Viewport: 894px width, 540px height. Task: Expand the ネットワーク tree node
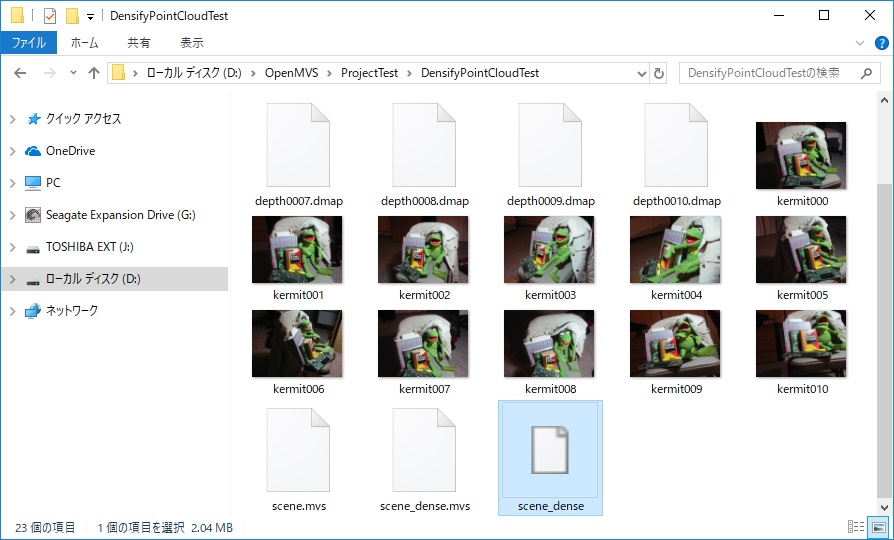click(x=13, y=311)
